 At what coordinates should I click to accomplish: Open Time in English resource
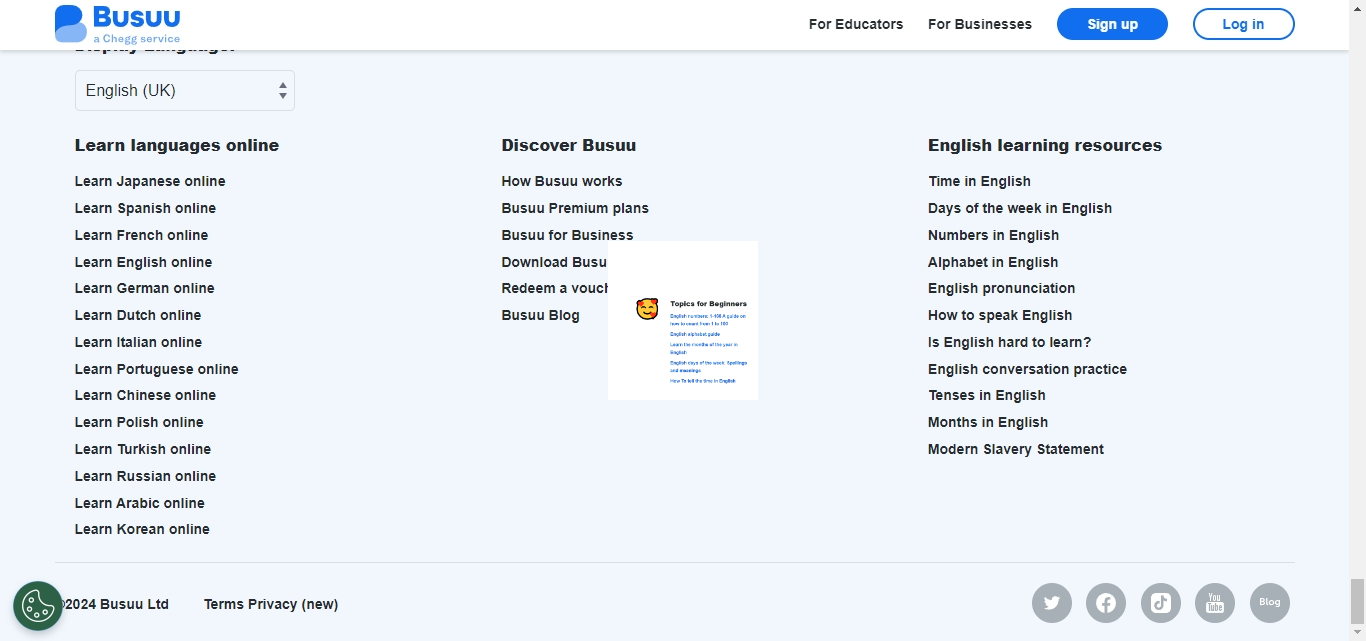pyautogui.click(x=979, y=181)
